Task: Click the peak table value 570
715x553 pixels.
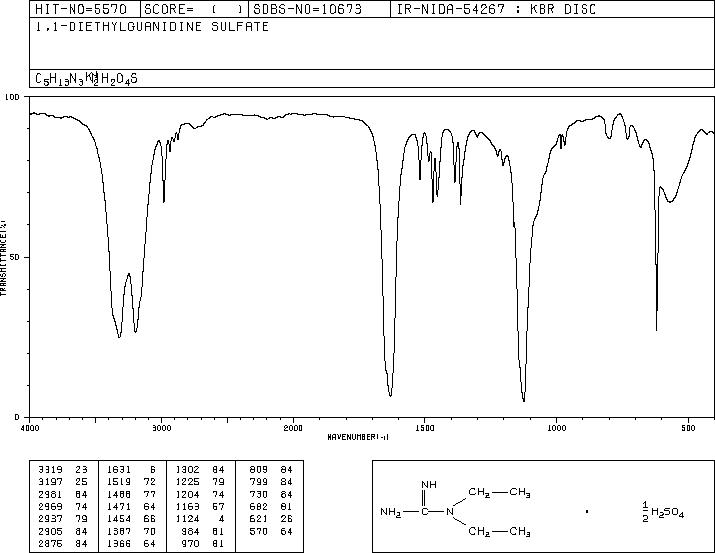Action: click(259, 532)
